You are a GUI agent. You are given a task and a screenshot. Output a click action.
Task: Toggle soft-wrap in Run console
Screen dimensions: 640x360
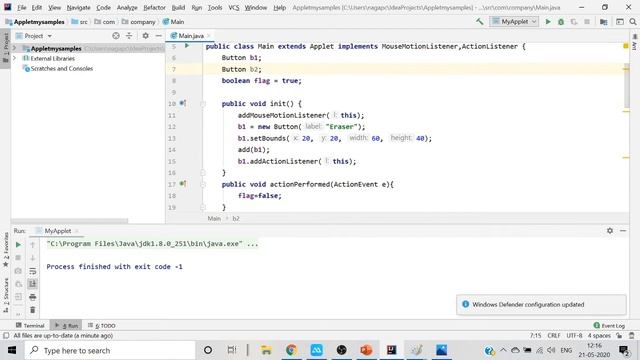pyautogui.click(x=33, y=271)
